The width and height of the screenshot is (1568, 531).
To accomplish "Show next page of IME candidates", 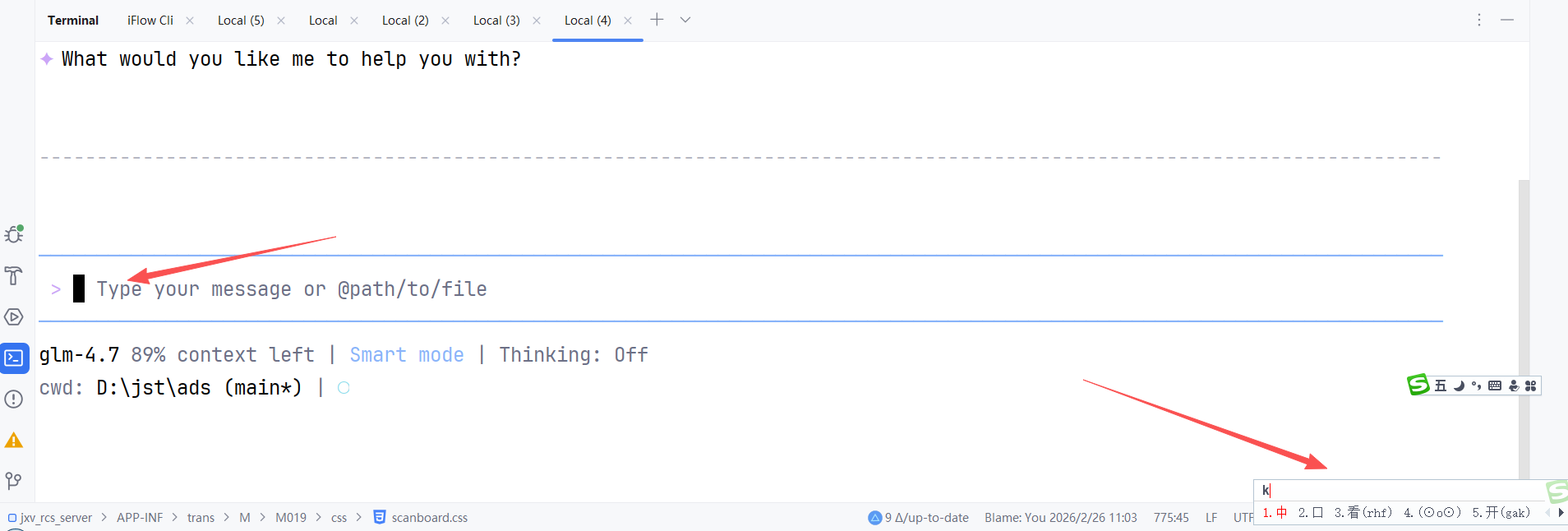I will pyautogui.click(x=1561, y=513).
